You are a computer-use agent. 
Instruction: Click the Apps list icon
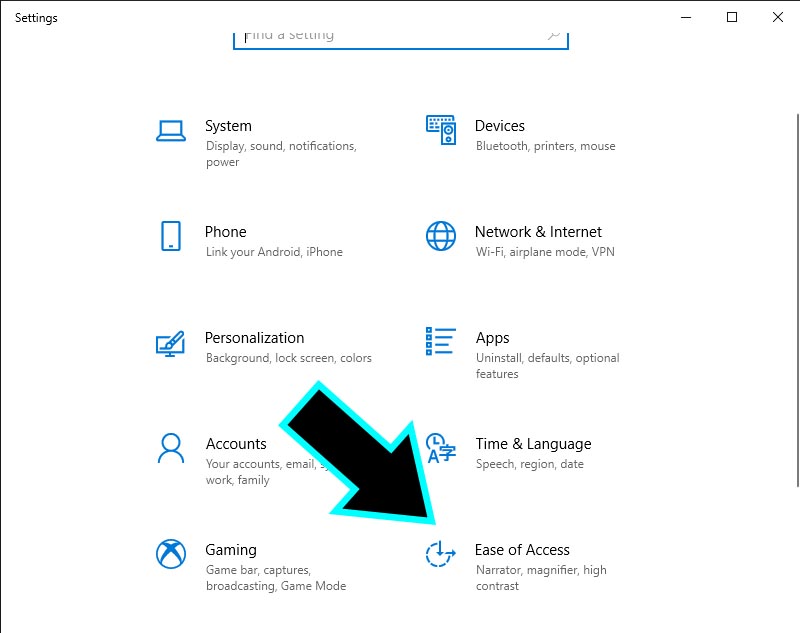441,342
